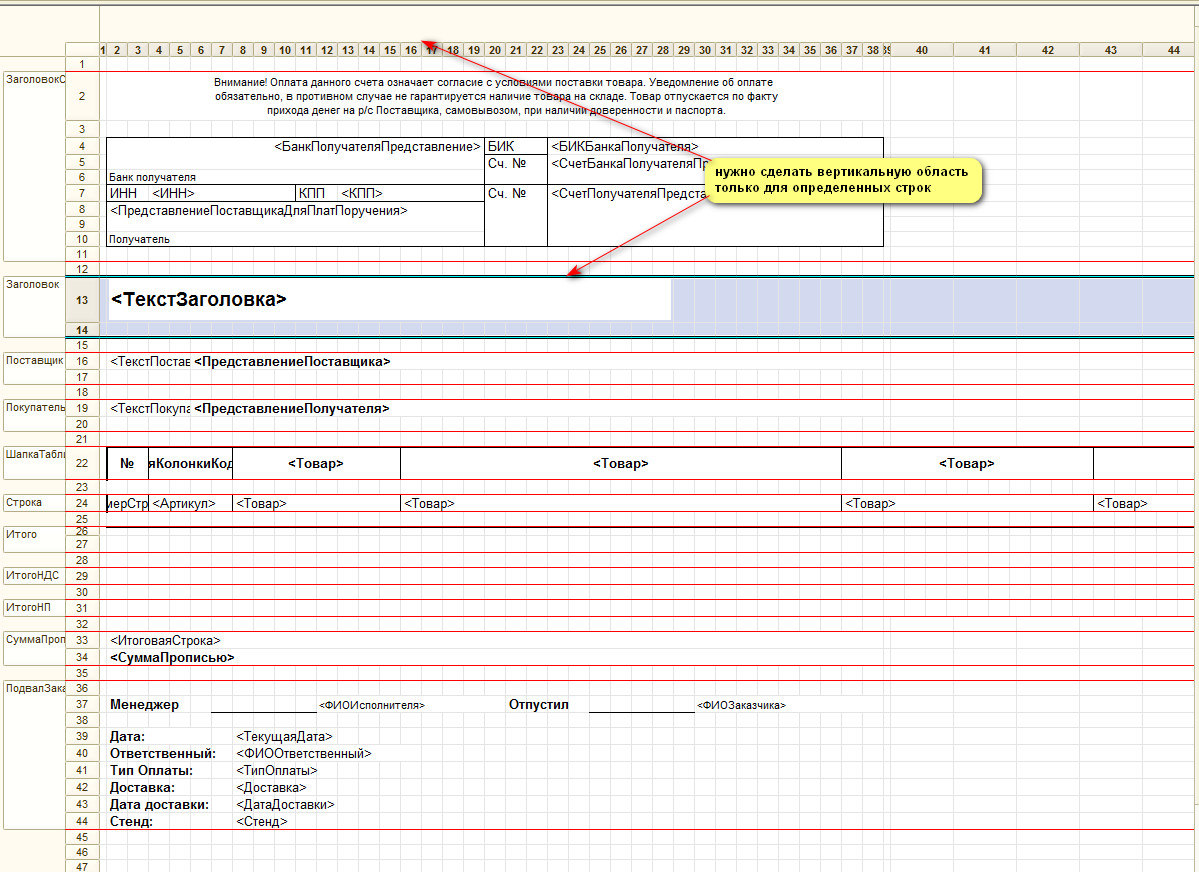Click the <ПредставлениеПоставщика> cell

point(292,362)
